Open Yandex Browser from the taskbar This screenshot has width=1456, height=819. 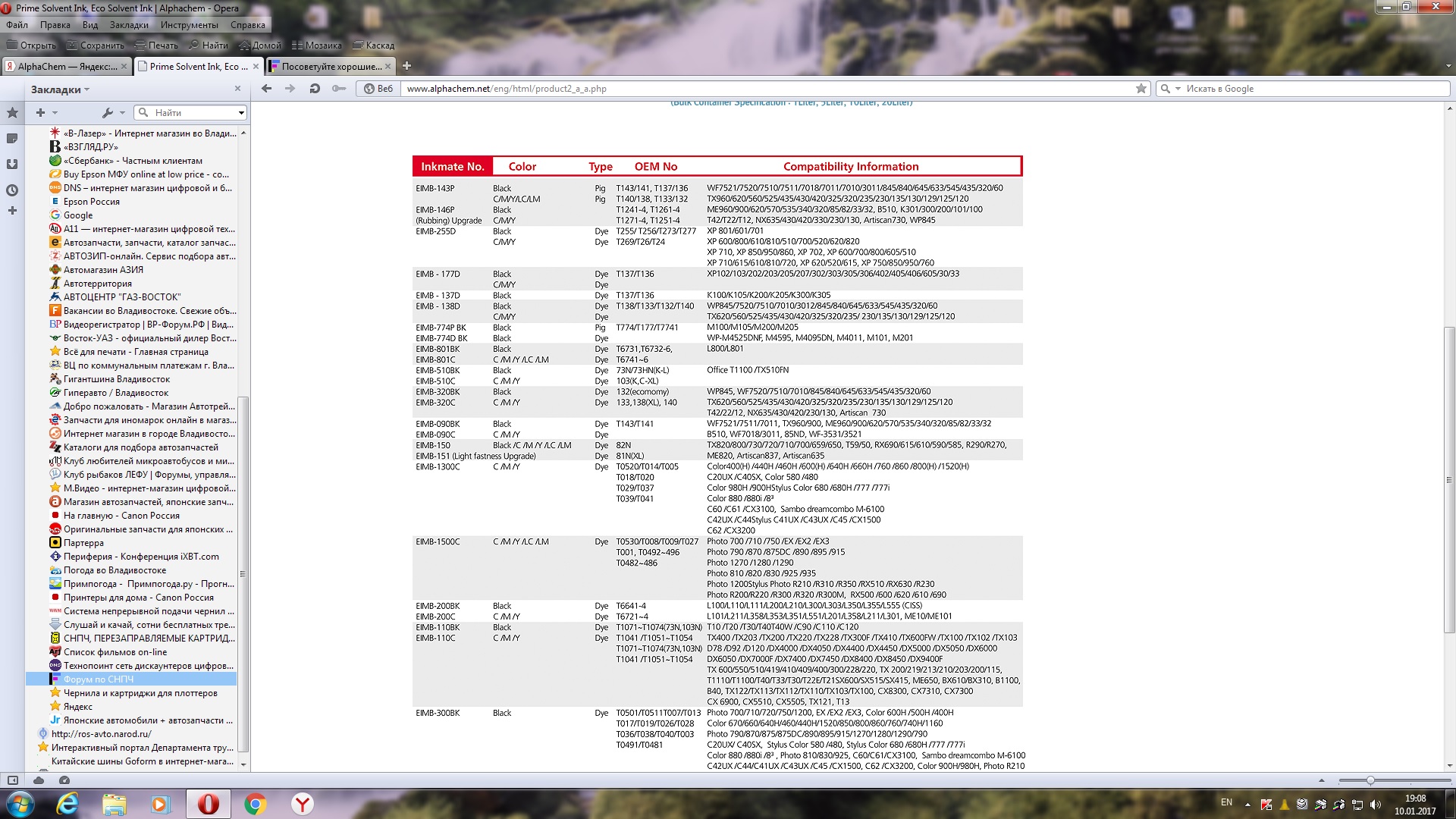[x=303, y=804]
